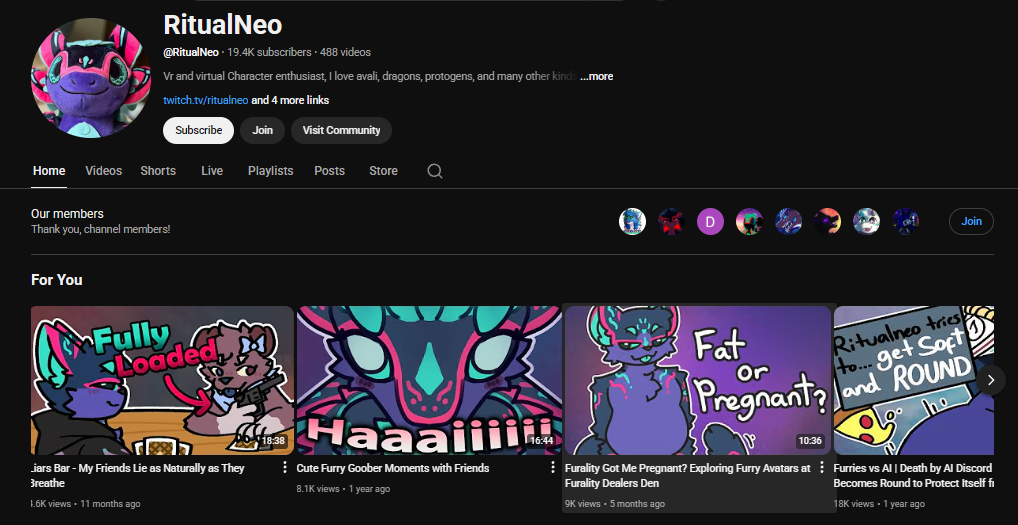Subscribe to the RitualNeo channel
Viewport: 1018px width, 525px height.
(198, 130)
